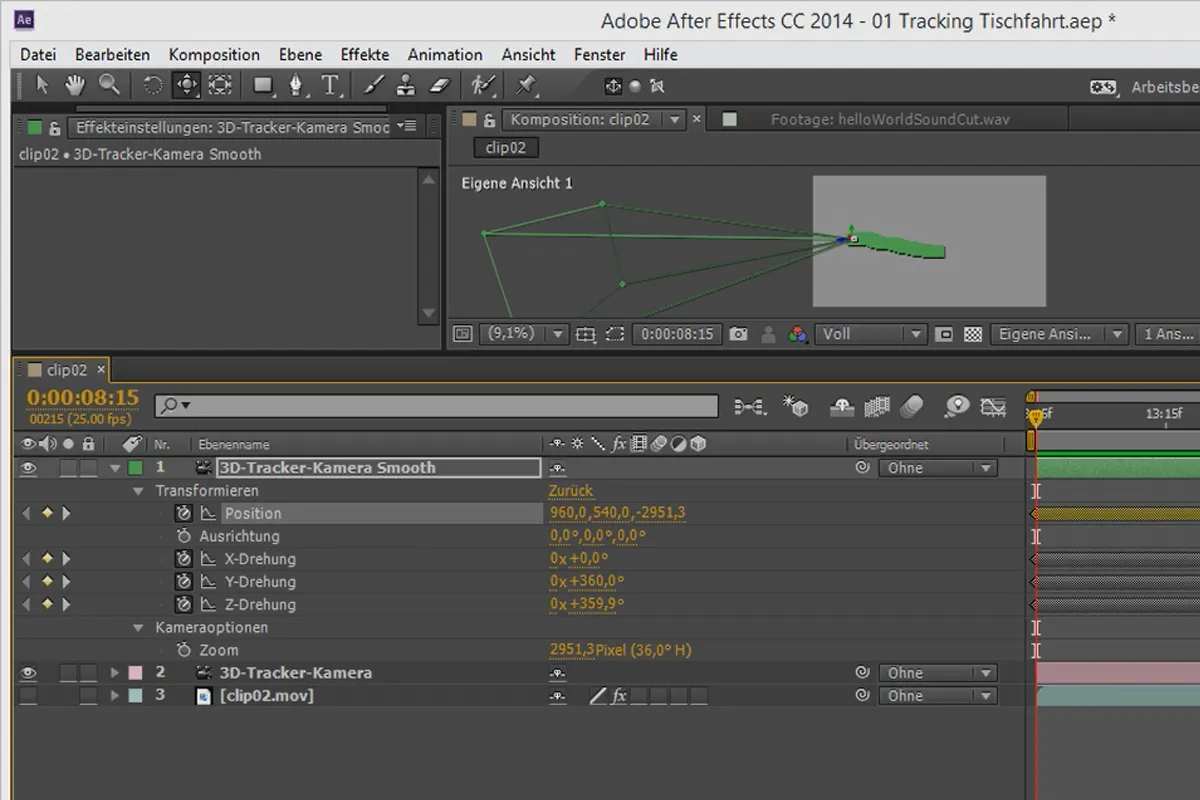Open grid and guide options icon
Screen dimensions: 1200x800
tap(586, 334)
